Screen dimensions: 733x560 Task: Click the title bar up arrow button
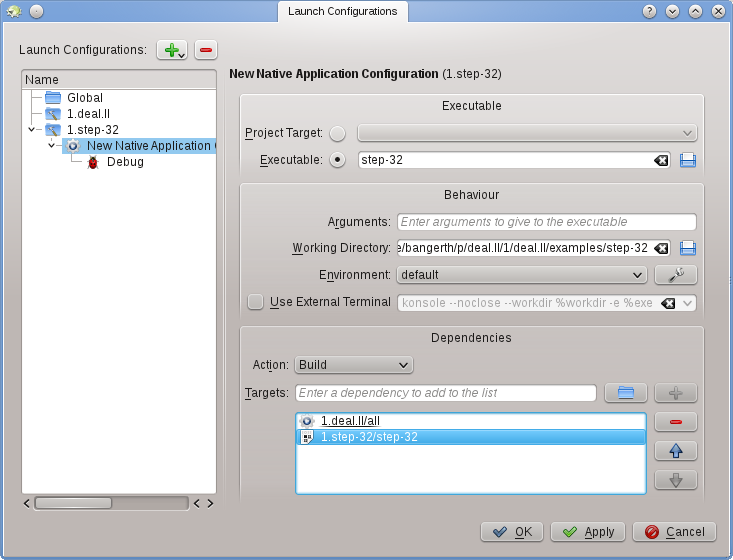click(695, 11)
